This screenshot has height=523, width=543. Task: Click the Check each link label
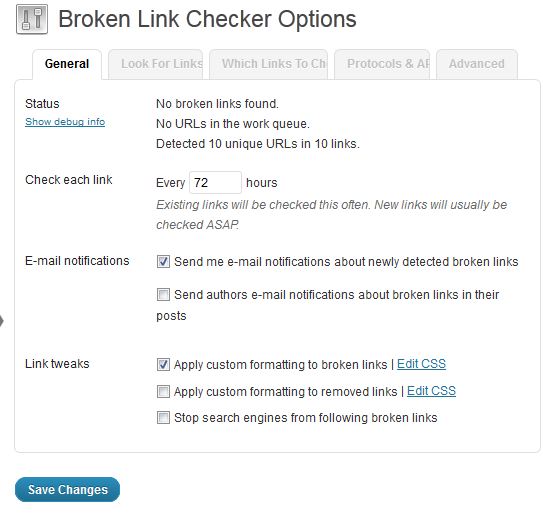click(69, 180)
